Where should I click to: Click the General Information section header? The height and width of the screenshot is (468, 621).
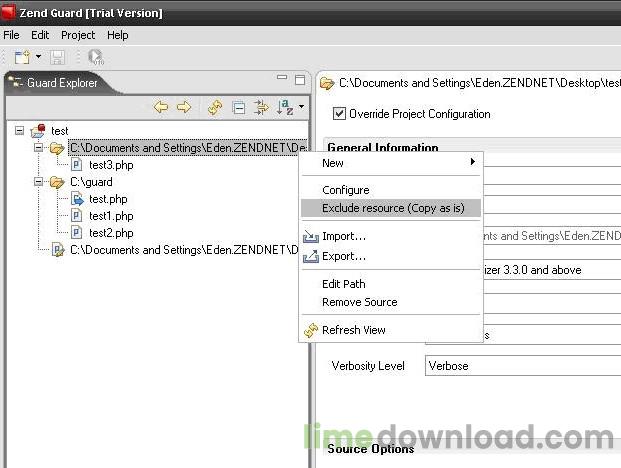[383, 147]
